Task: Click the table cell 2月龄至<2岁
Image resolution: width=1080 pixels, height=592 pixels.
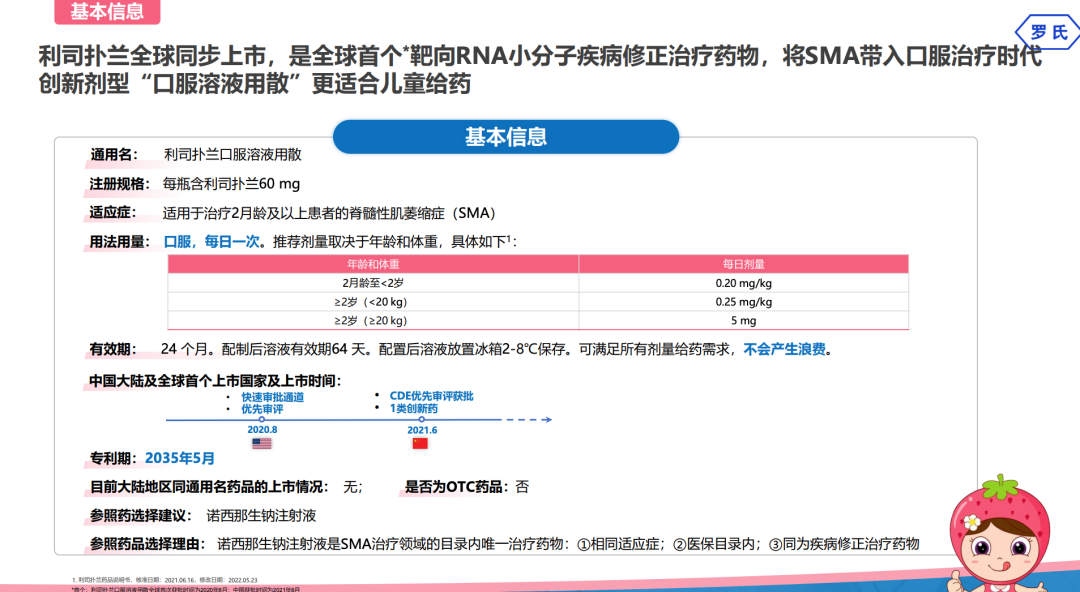Action: tap(373, 283)
